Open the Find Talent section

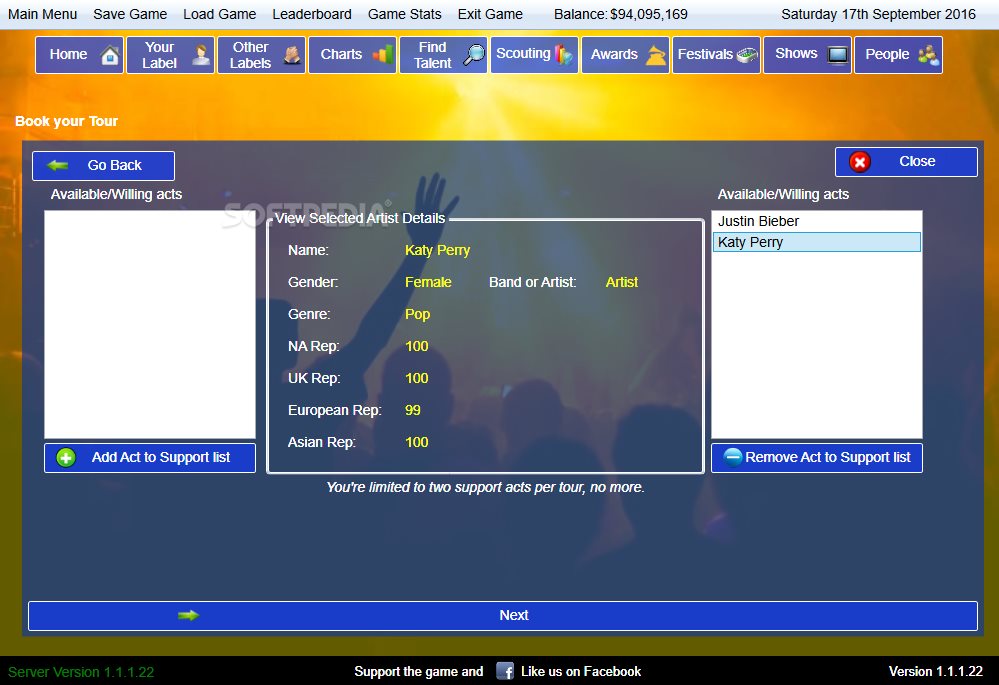[x=443, y=55]
